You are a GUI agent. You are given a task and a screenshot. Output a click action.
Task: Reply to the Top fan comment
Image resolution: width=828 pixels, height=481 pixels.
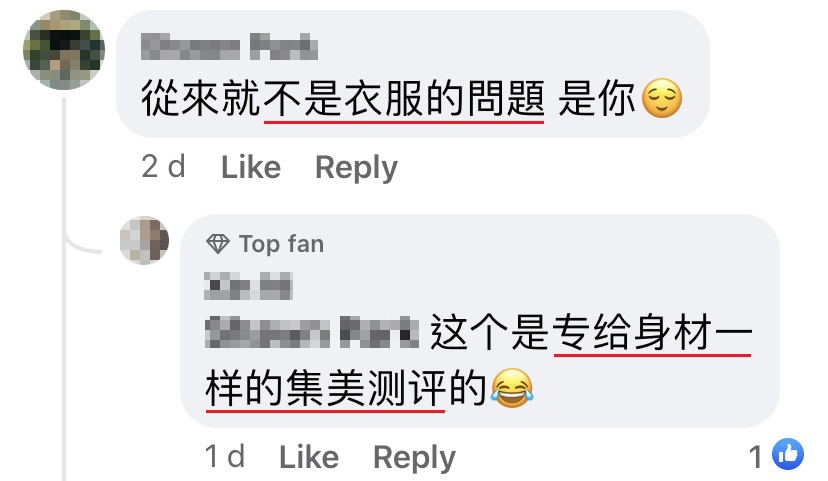coord(415,458)
